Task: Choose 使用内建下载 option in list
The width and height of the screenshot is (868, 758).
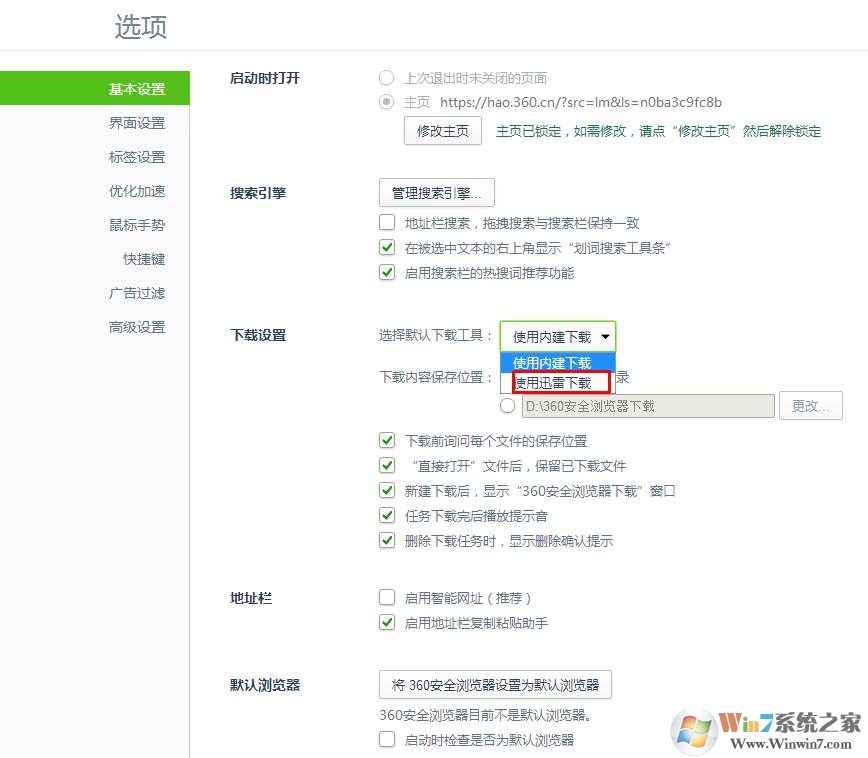Action: tap(558, 362)
